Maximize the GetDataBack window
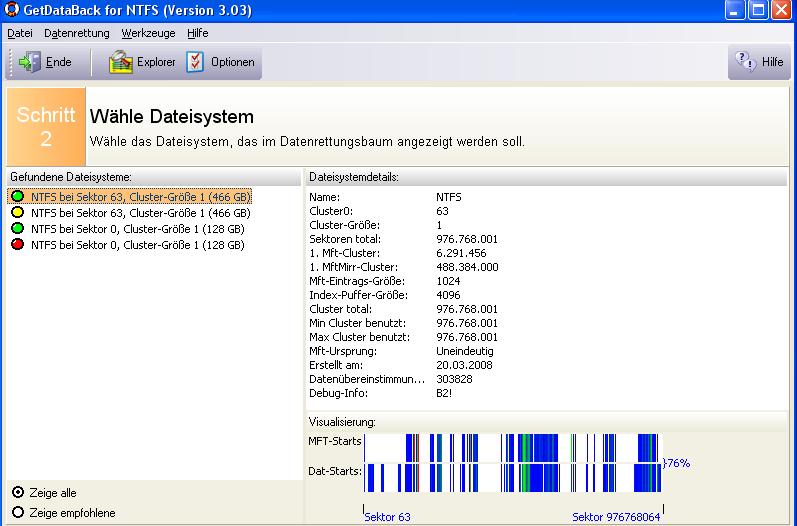The height and width of the screenshot is (526, 797). [x=758, y=10]
